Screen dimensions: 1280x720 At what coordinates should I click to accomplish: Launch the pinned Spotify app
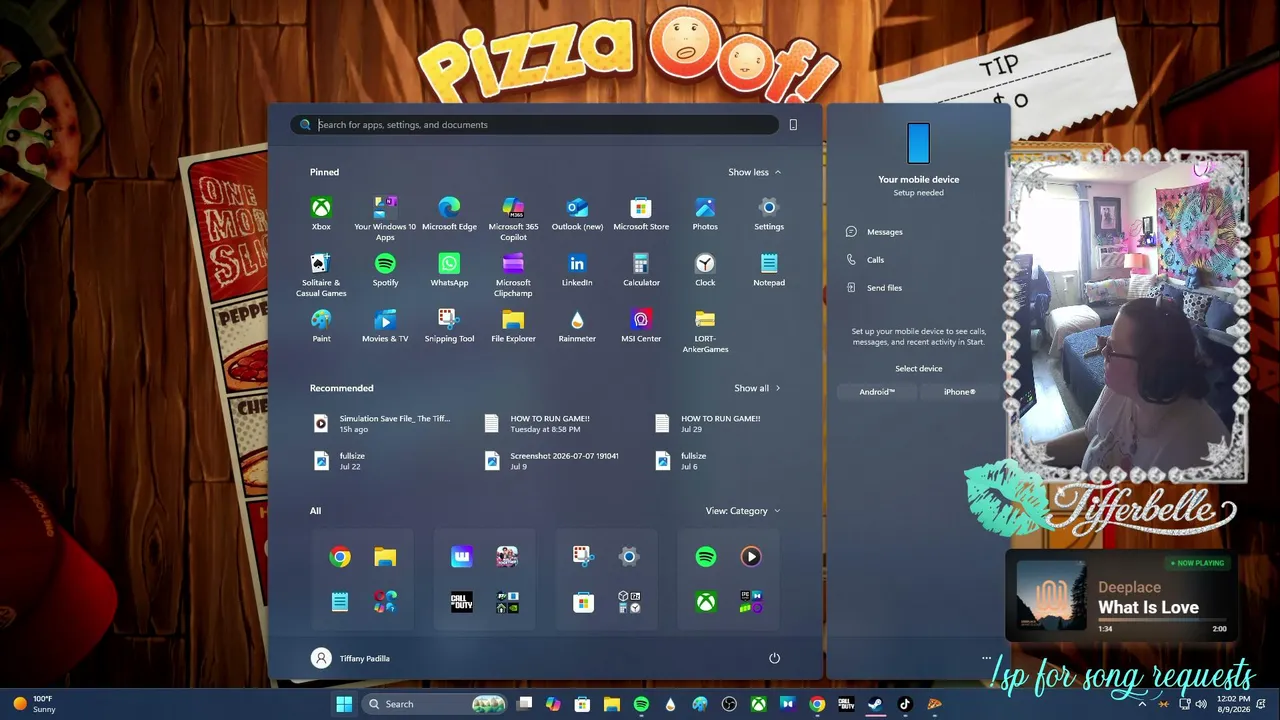coord(385,269)
